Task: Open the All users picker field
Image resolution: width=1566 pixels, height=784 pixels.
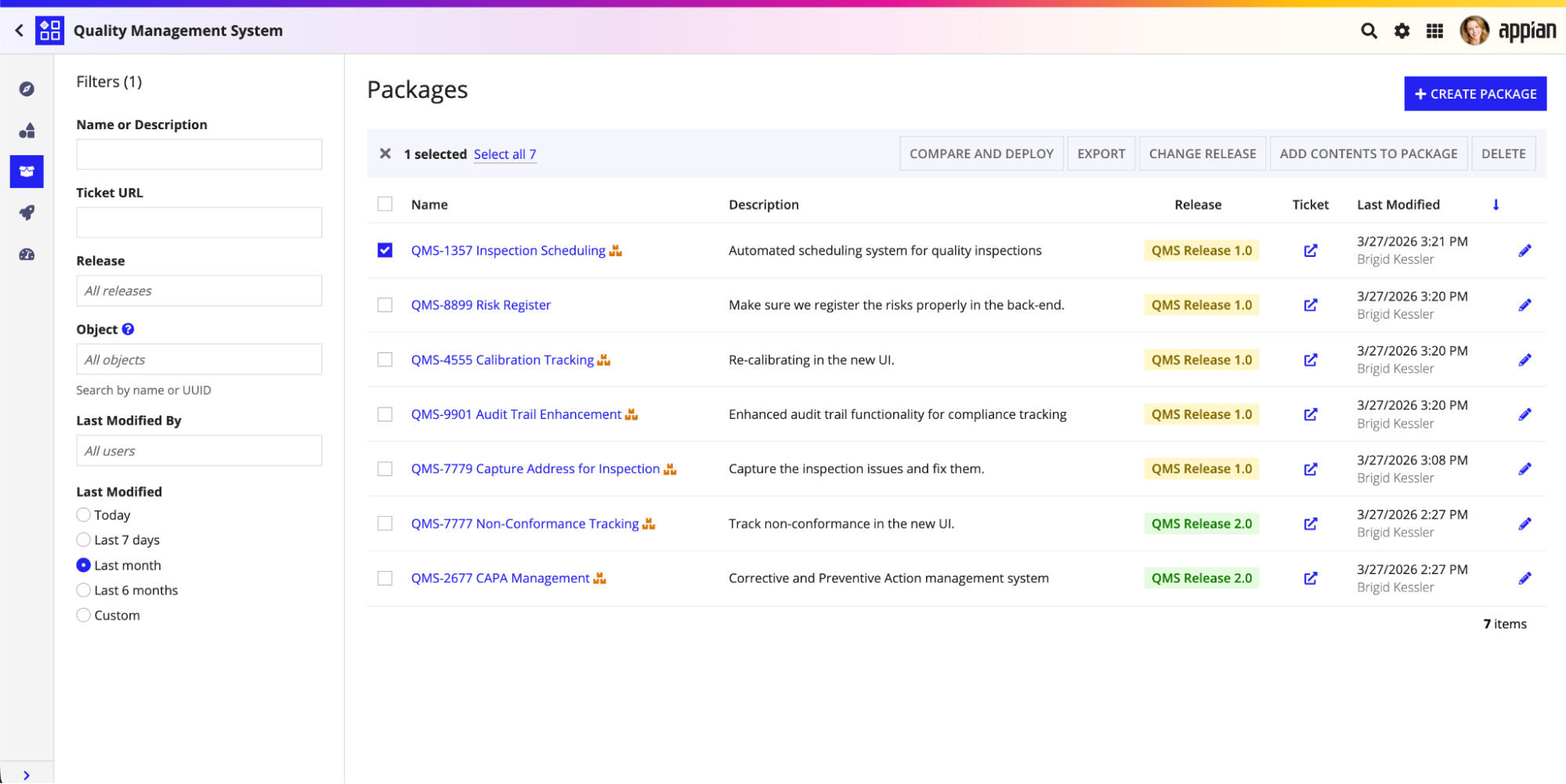Action: [199, 450]
